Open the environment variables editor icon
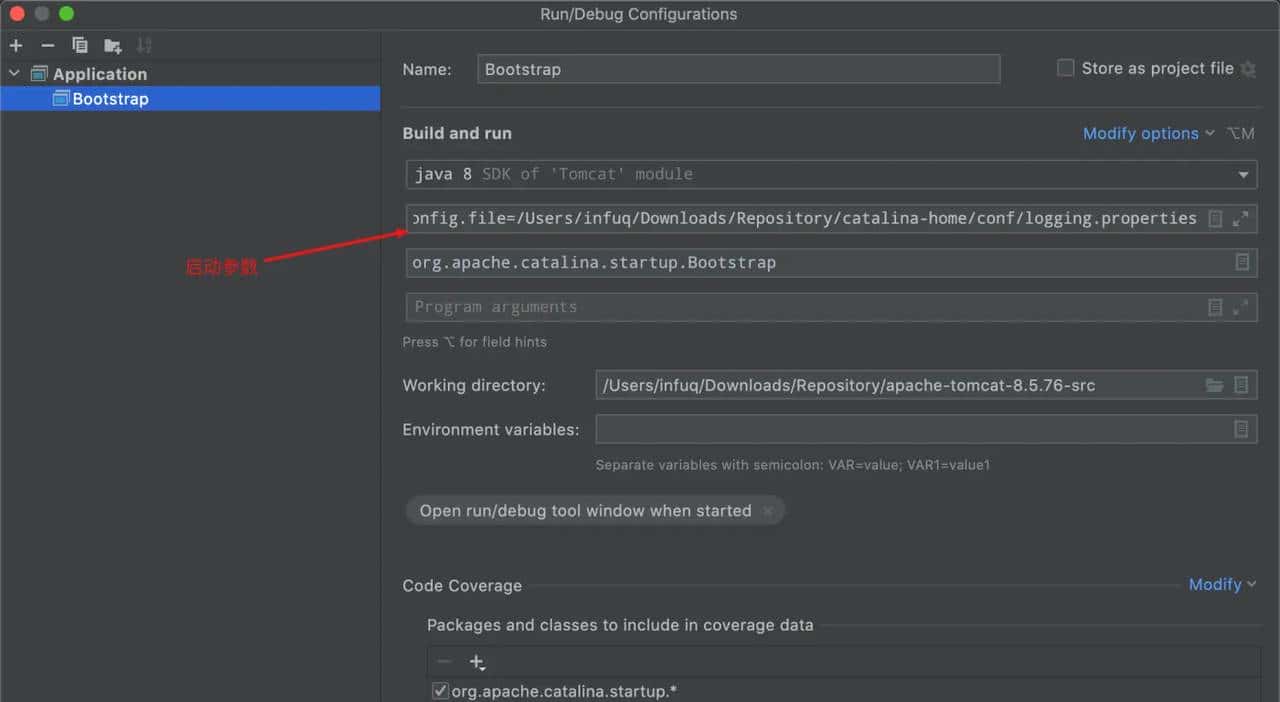1280x702 pixels. [1241, 429]
